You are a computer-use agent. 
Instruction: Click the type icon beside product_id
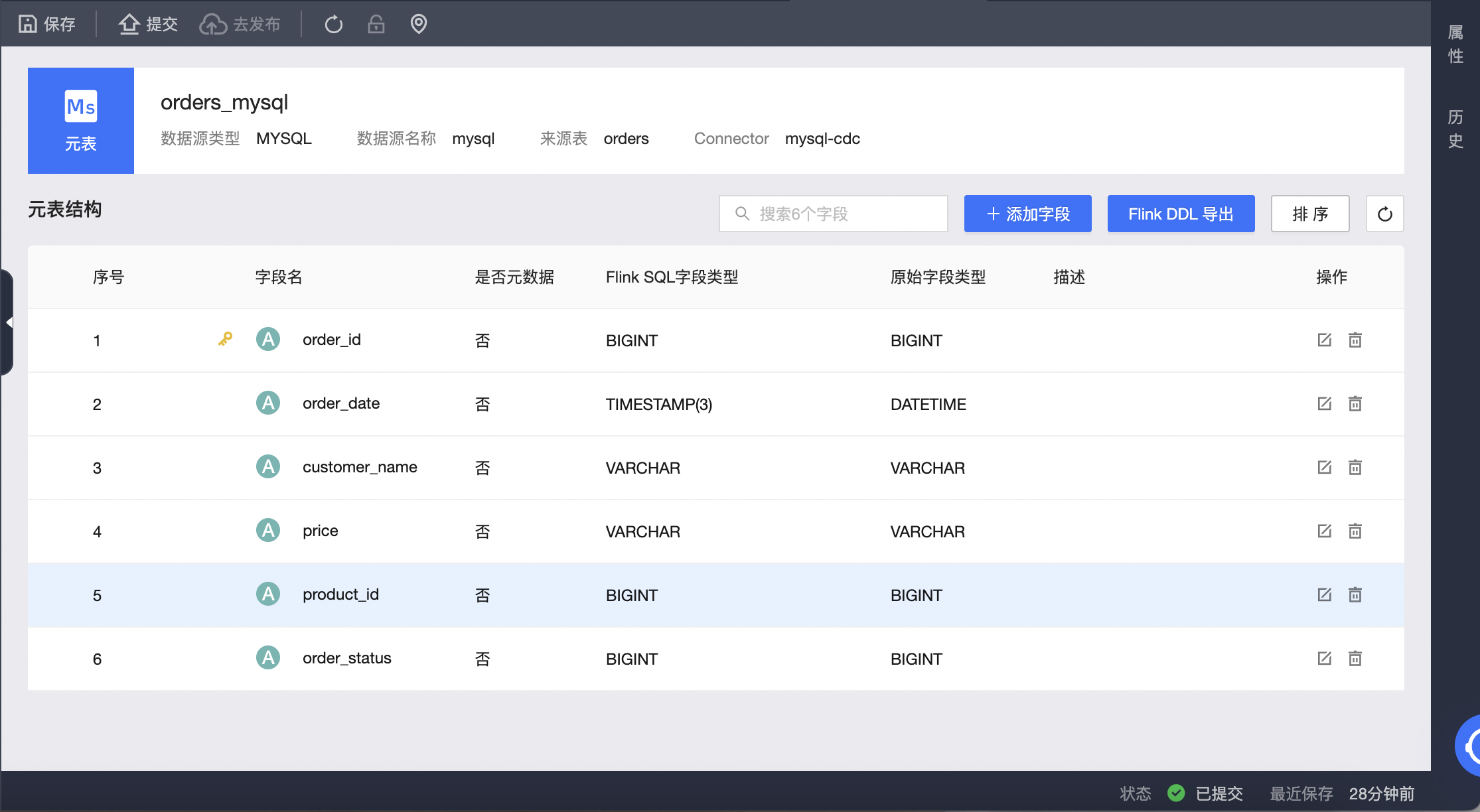coord(268,594)
